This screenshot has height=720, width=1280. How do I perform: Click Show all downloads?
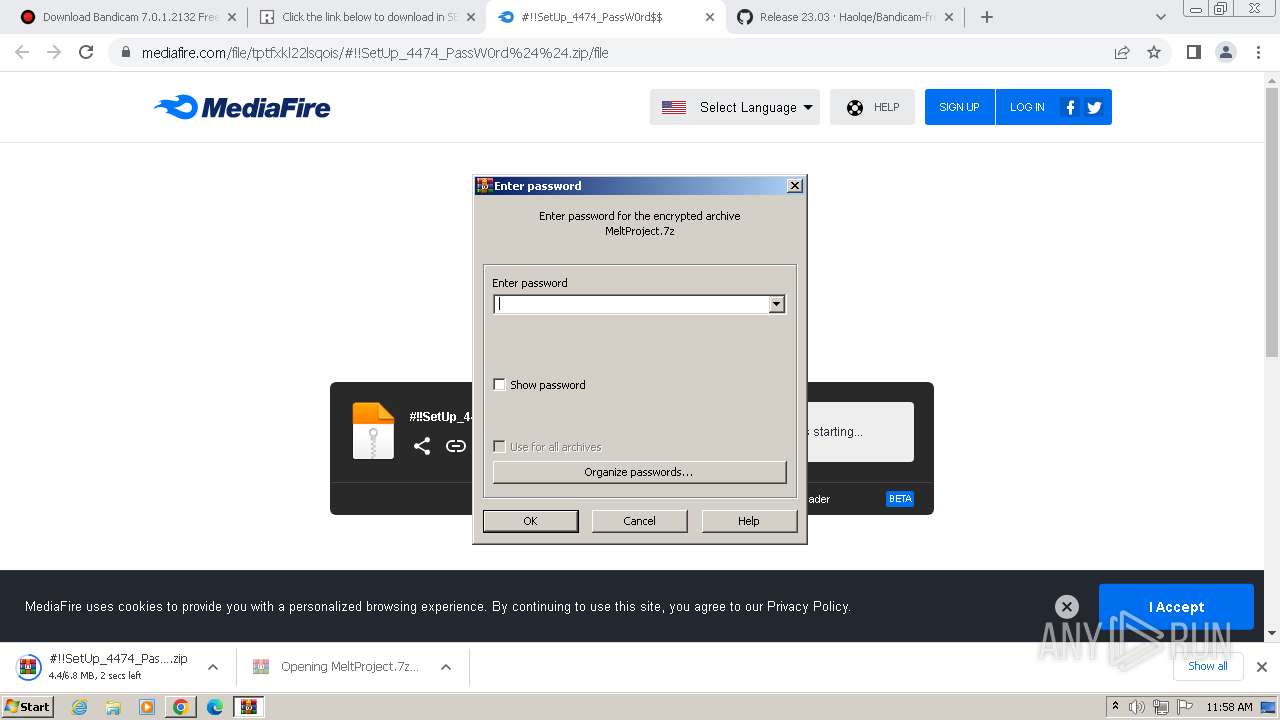(1207, 666)
